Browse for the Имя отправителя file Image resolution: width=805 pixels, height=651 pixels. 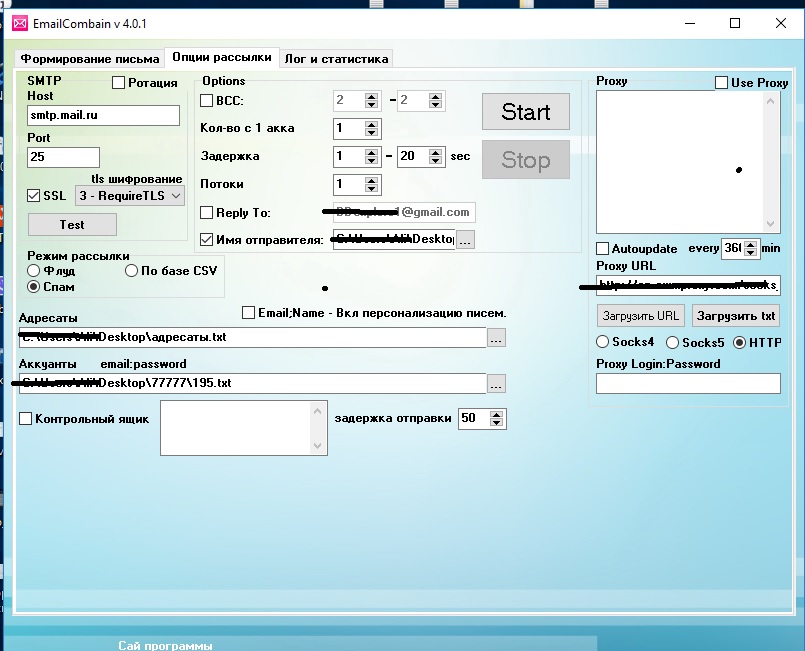(x=466, y=240)
